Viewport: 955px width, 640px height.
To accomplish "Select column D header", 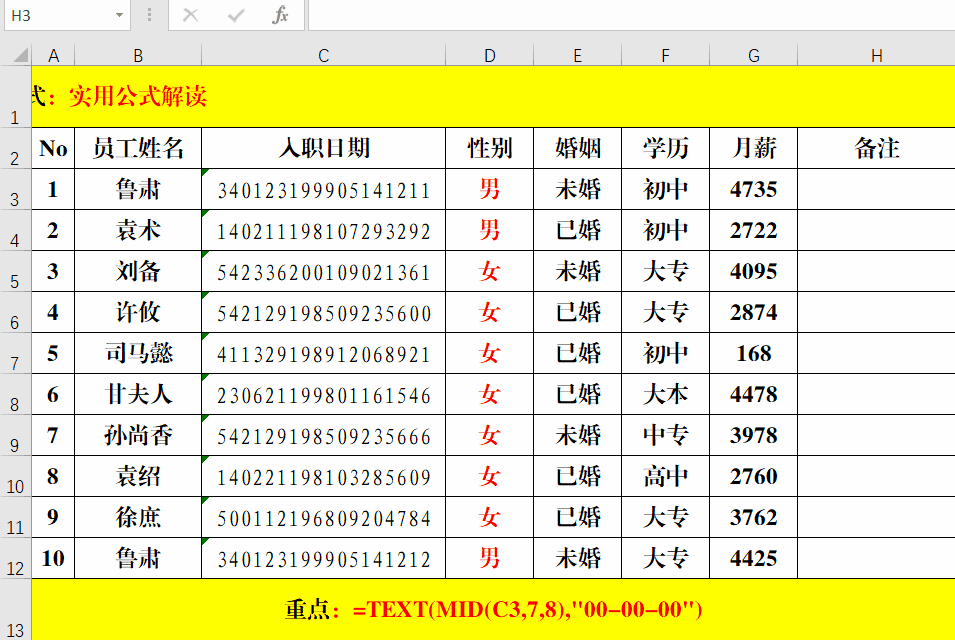I will click(490, 55).
